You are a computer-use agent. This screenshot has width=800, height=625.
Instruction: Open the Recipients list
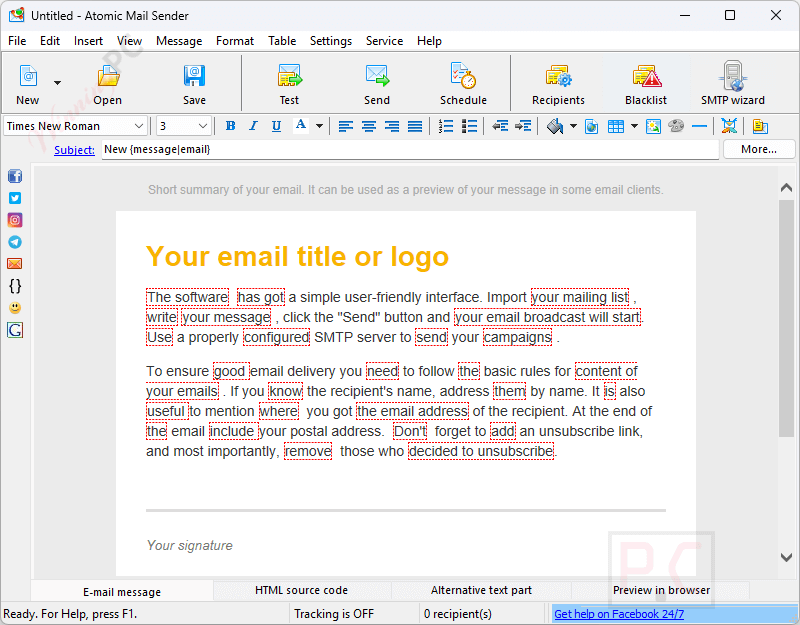point(558,84)
